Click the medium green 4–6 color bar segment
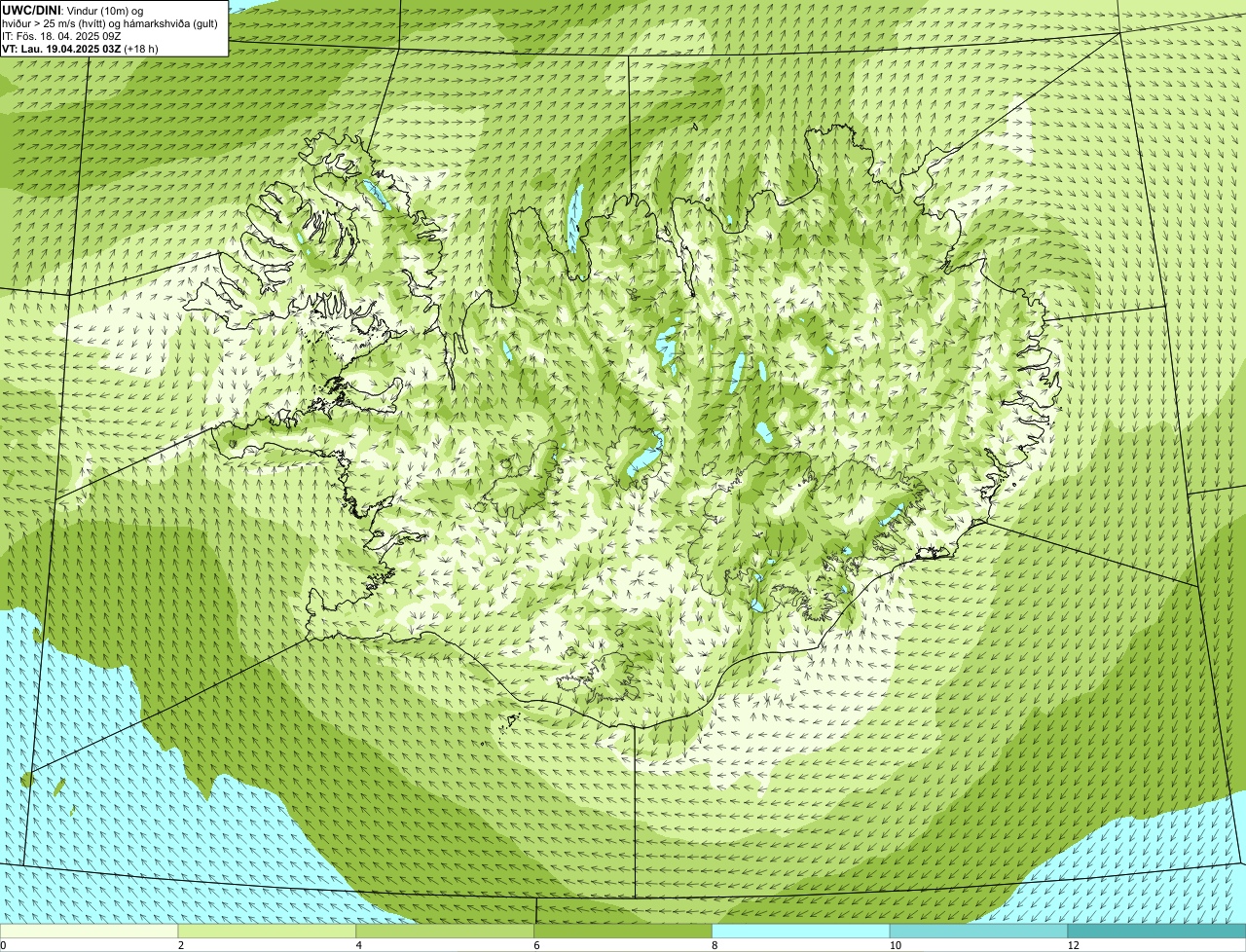 click(x=445, y=932)
